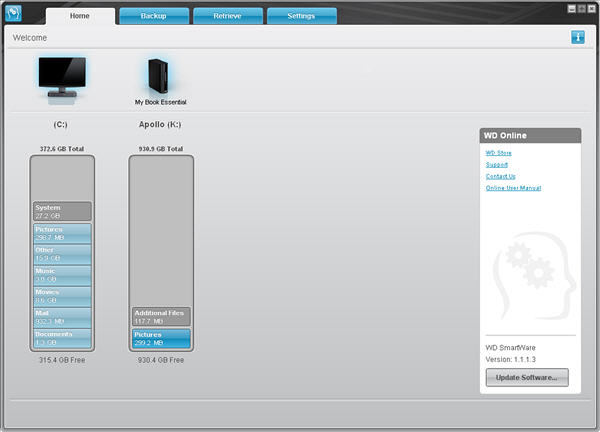
Task: Click the Update Software button
Action: (x=527, y=378)
